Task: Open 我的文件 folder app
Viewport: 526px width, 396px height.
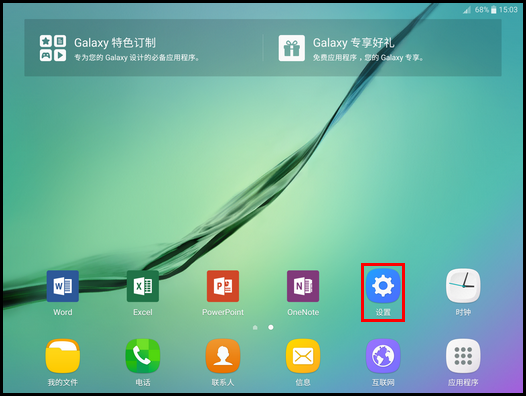Action: (63, 356)
